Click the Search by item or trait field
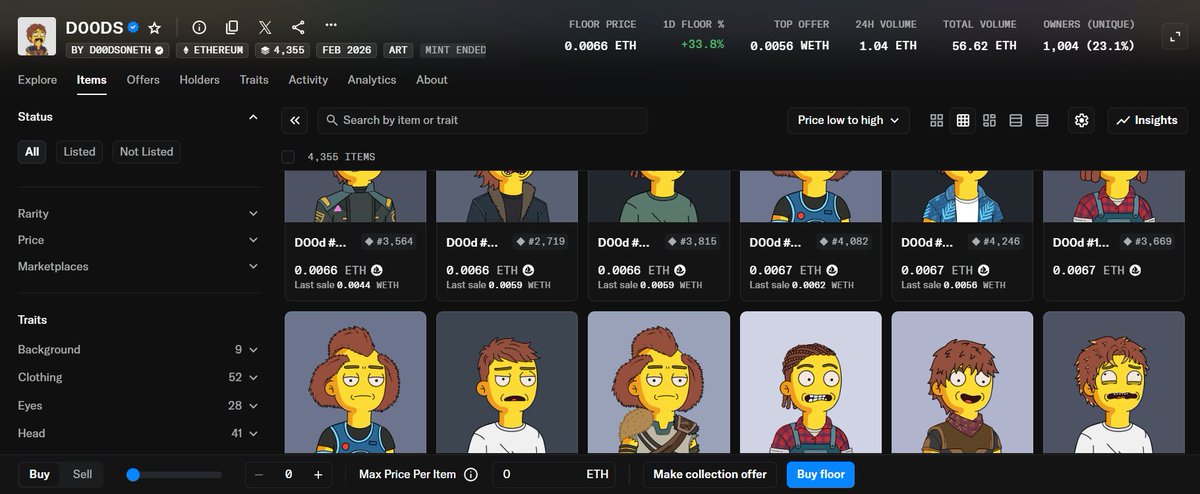The image size is (1200, 494). click(482, 120)
